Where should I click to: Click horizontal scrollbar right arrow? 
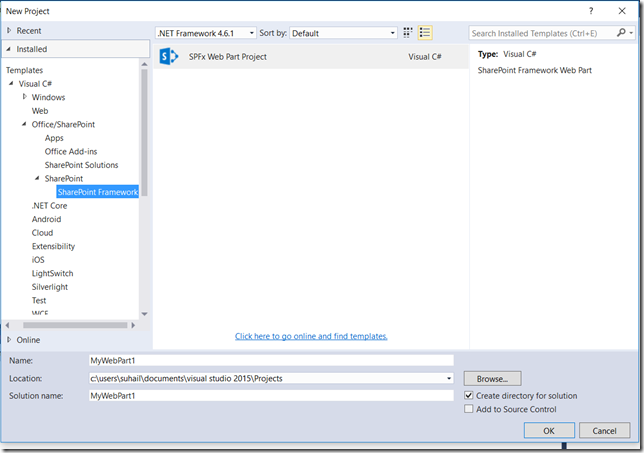[133, 325]
